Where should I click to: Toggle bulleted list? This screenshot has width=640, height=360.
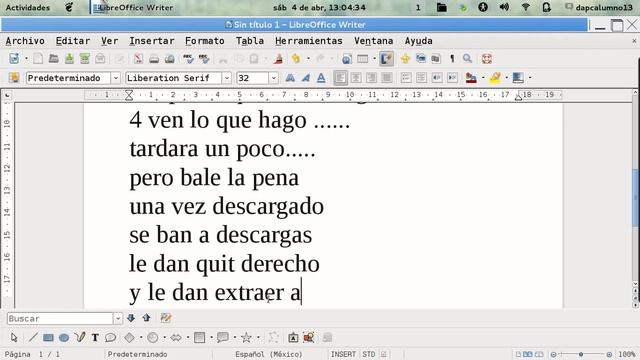tap(421, 78)
